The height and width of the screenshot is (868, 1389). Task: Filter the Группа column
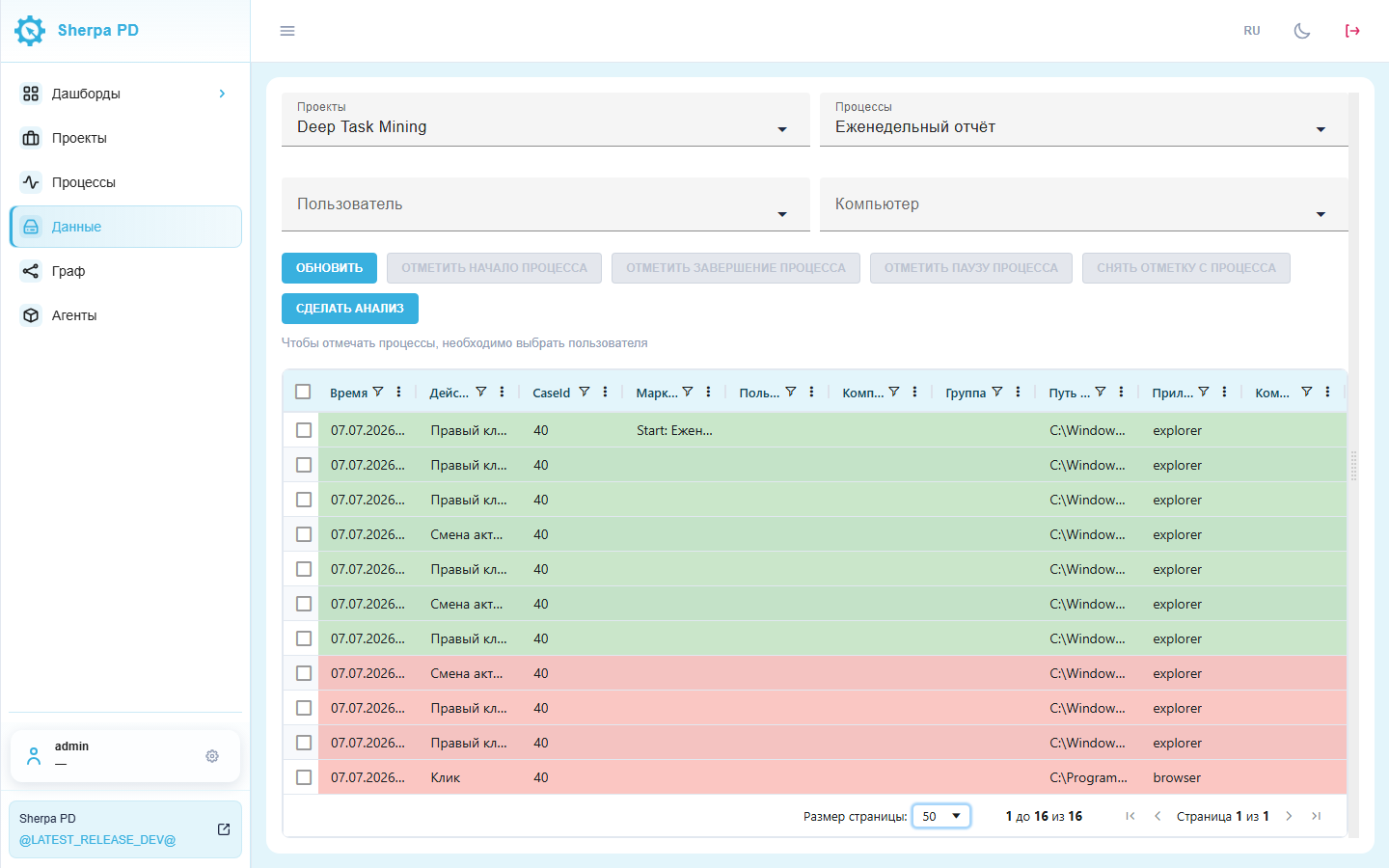click(x=997, y=392)
